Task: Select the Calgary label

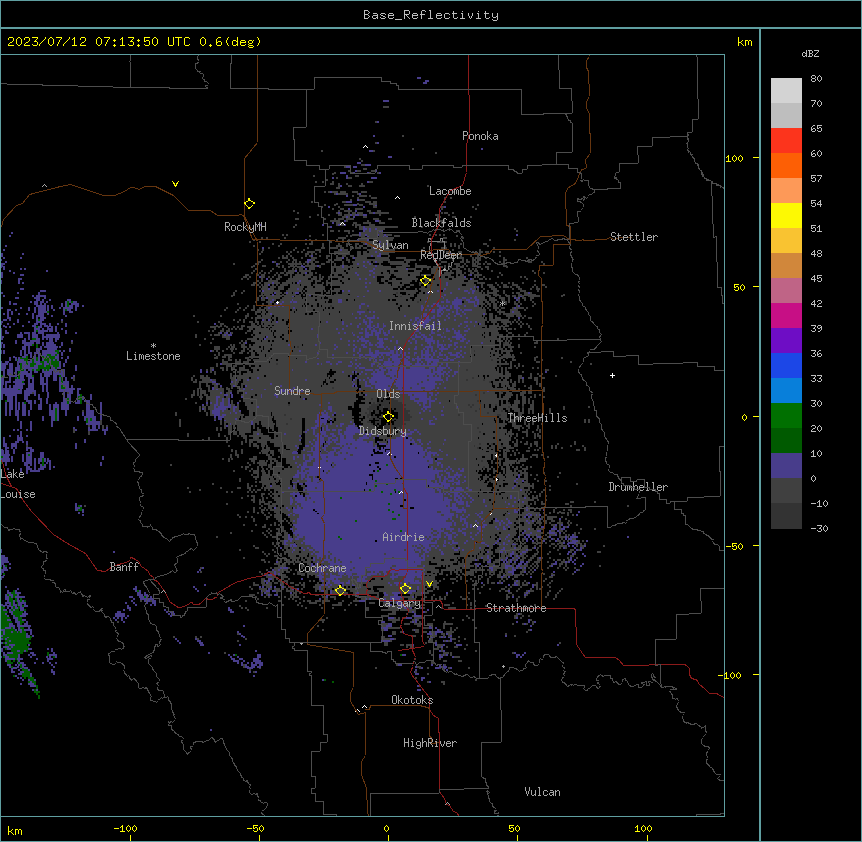Action: tap(400, 603)
